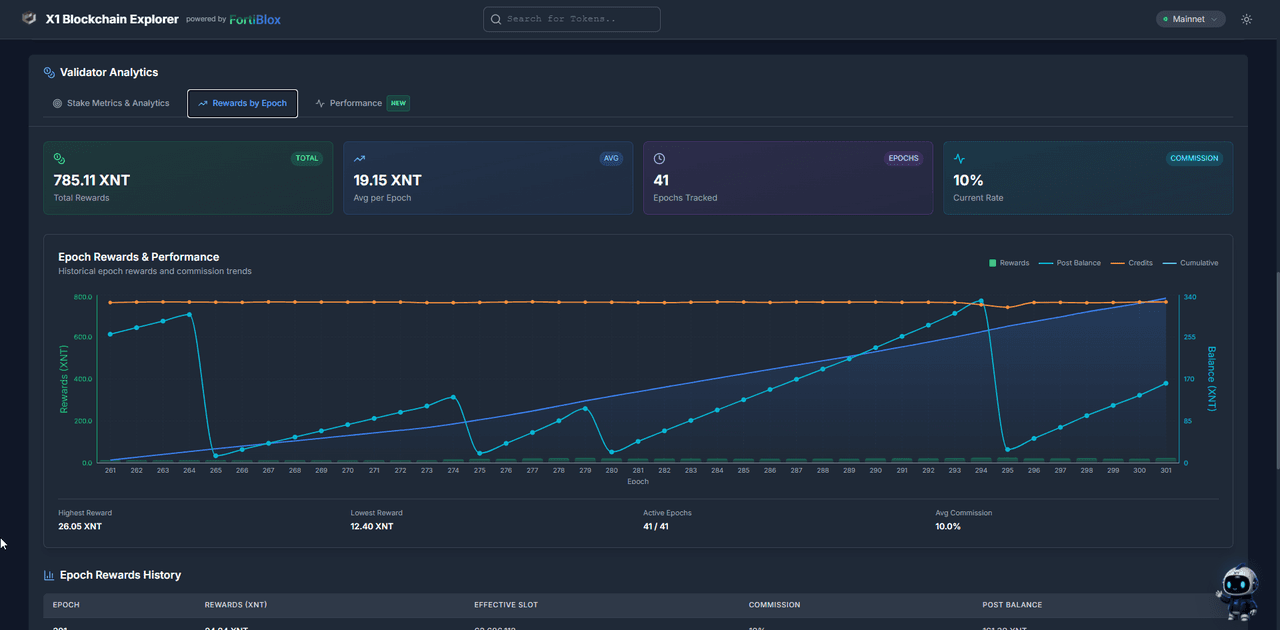Image resolution: width=1280 pixels, height=630 pixels.
Task: Click the 41 epochs tracked value
Action: pyautogui.click(x=661, y=181)
